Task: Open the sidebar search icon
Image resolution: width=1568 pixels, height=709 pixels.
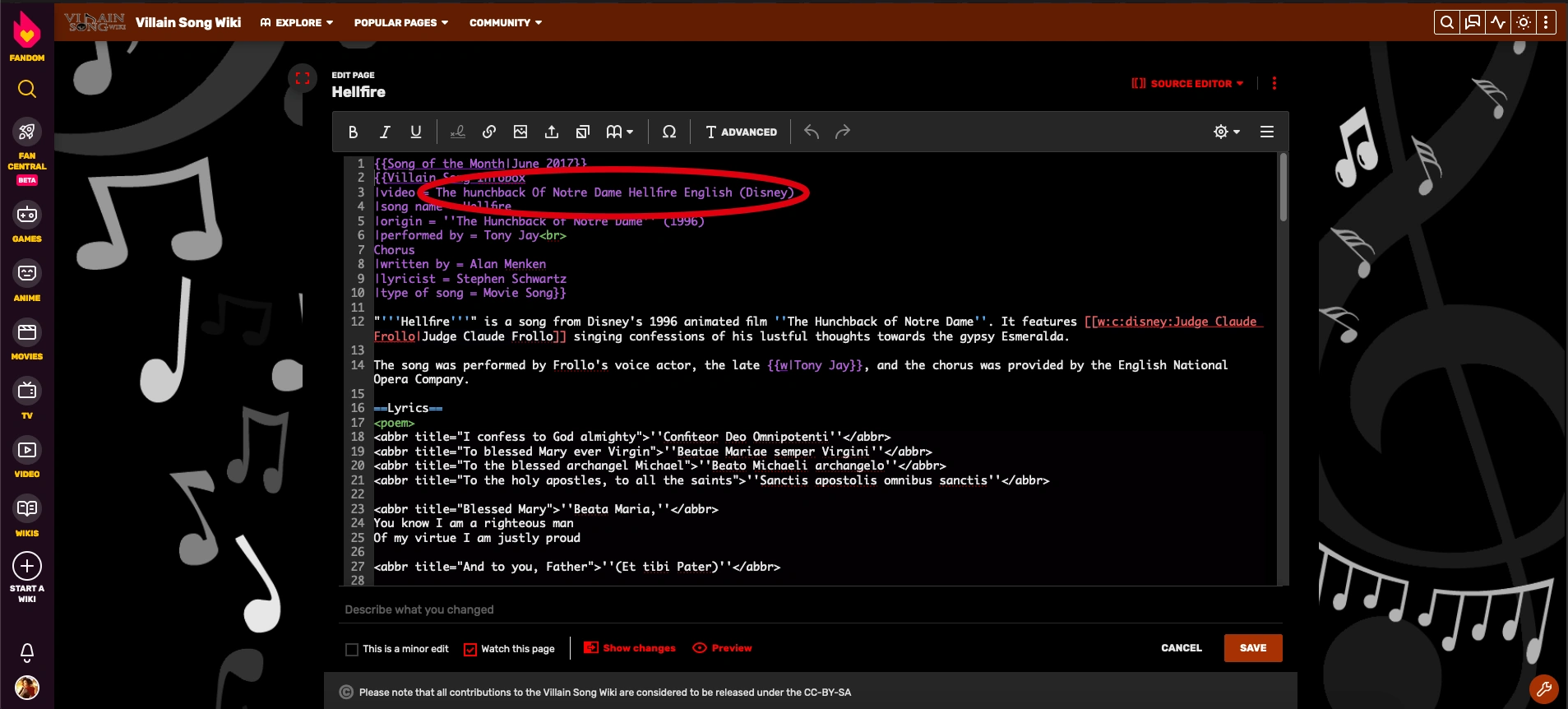Action: point(27,89)
